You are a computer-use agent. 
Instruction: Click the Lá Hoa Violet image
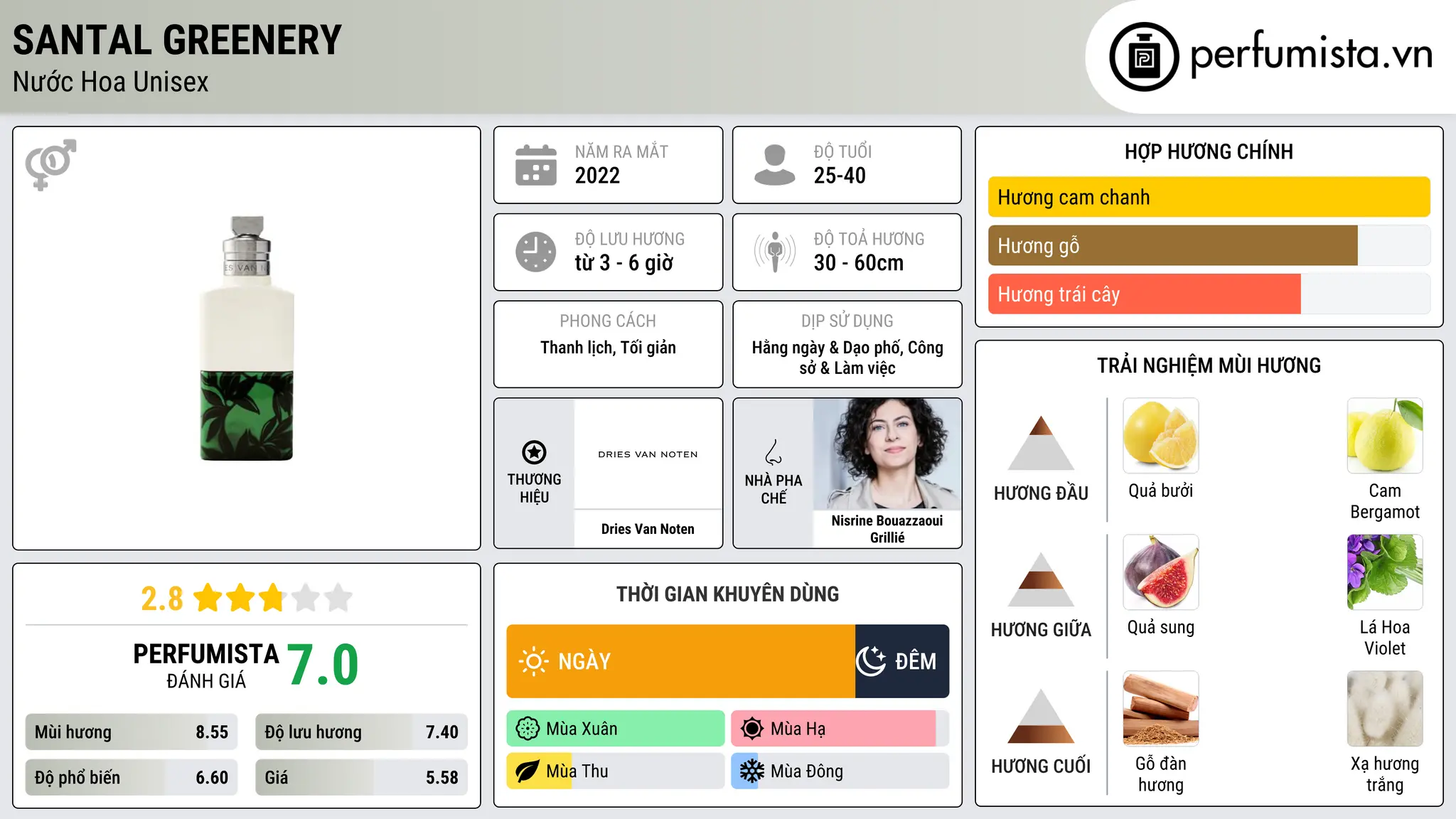[1385, 572]
